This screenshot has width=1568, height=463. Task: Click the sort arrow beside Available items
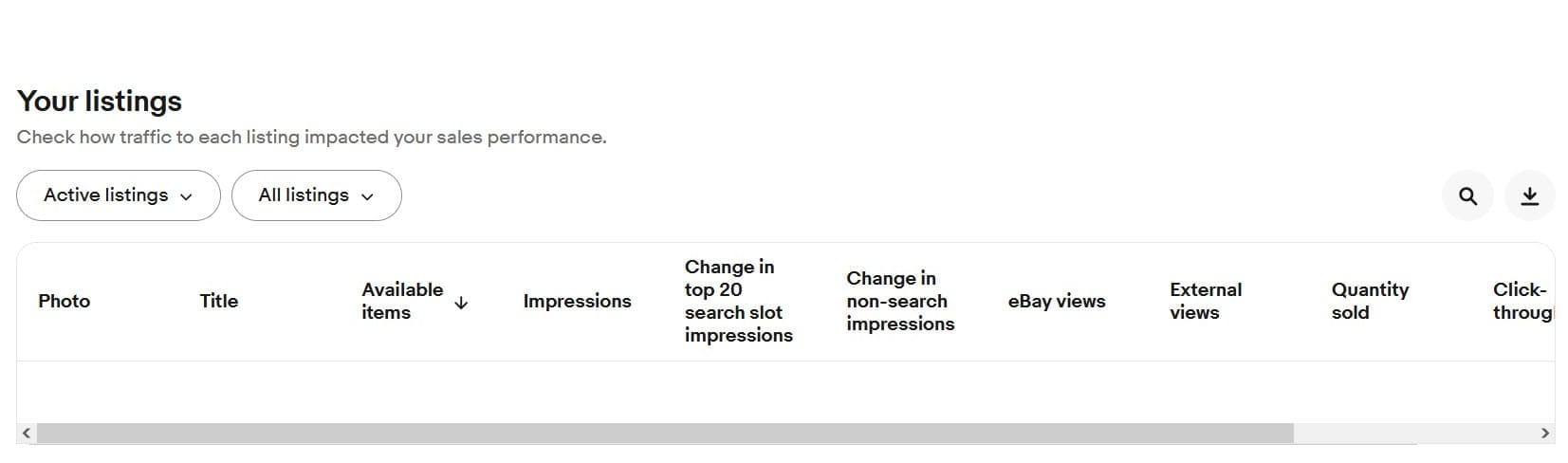coord(461,303)
